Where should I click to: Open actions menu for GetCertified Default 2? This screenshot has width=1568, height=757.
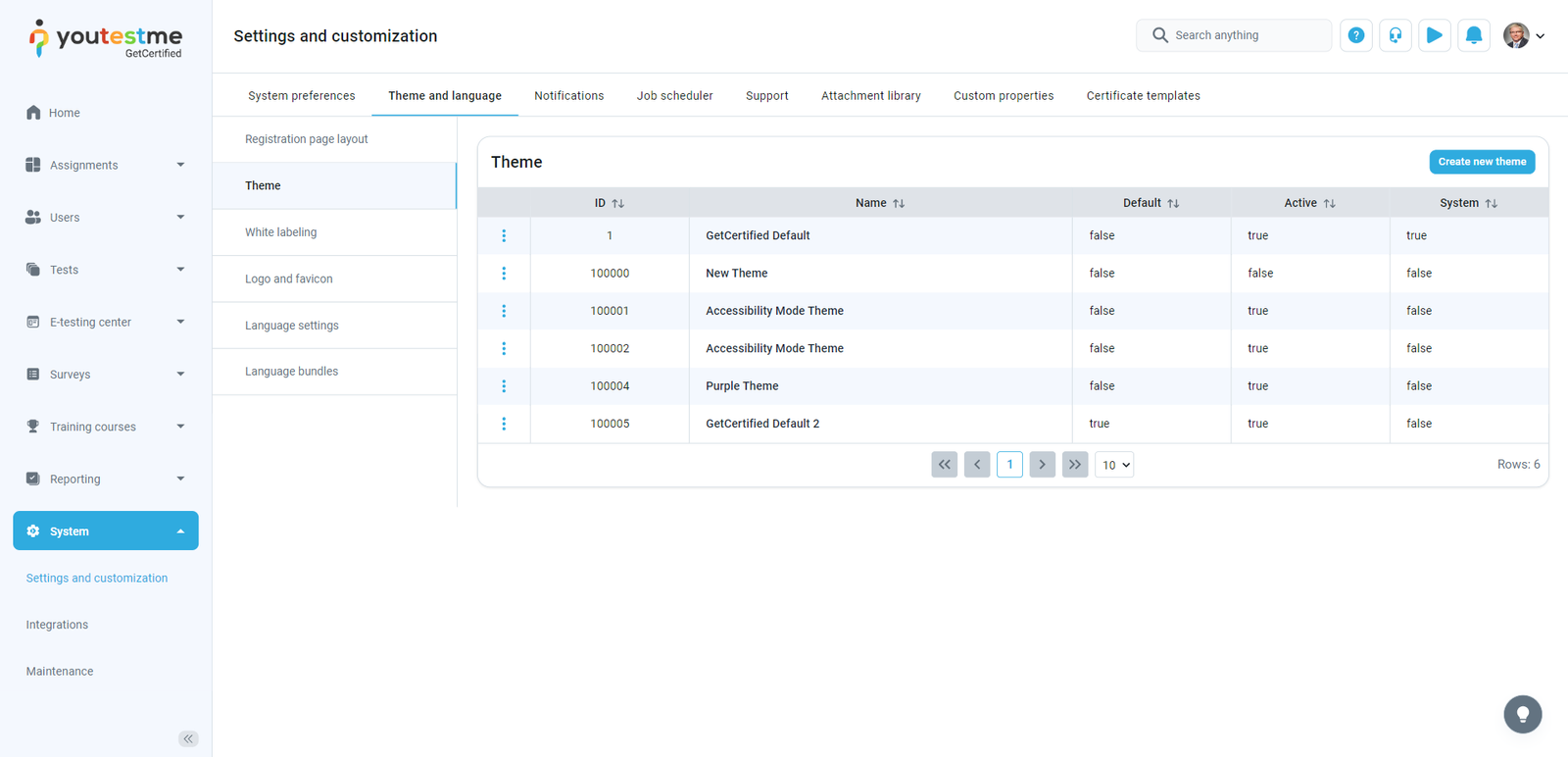504,424
